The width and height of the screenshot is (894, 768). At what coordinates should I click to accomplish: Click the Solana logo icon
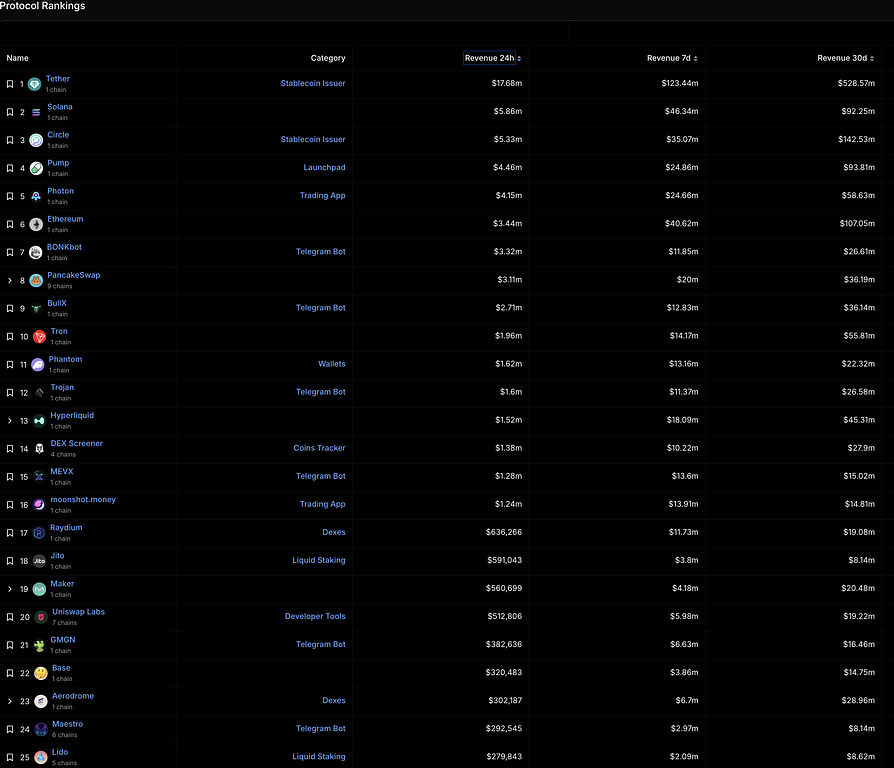point(37,112)
